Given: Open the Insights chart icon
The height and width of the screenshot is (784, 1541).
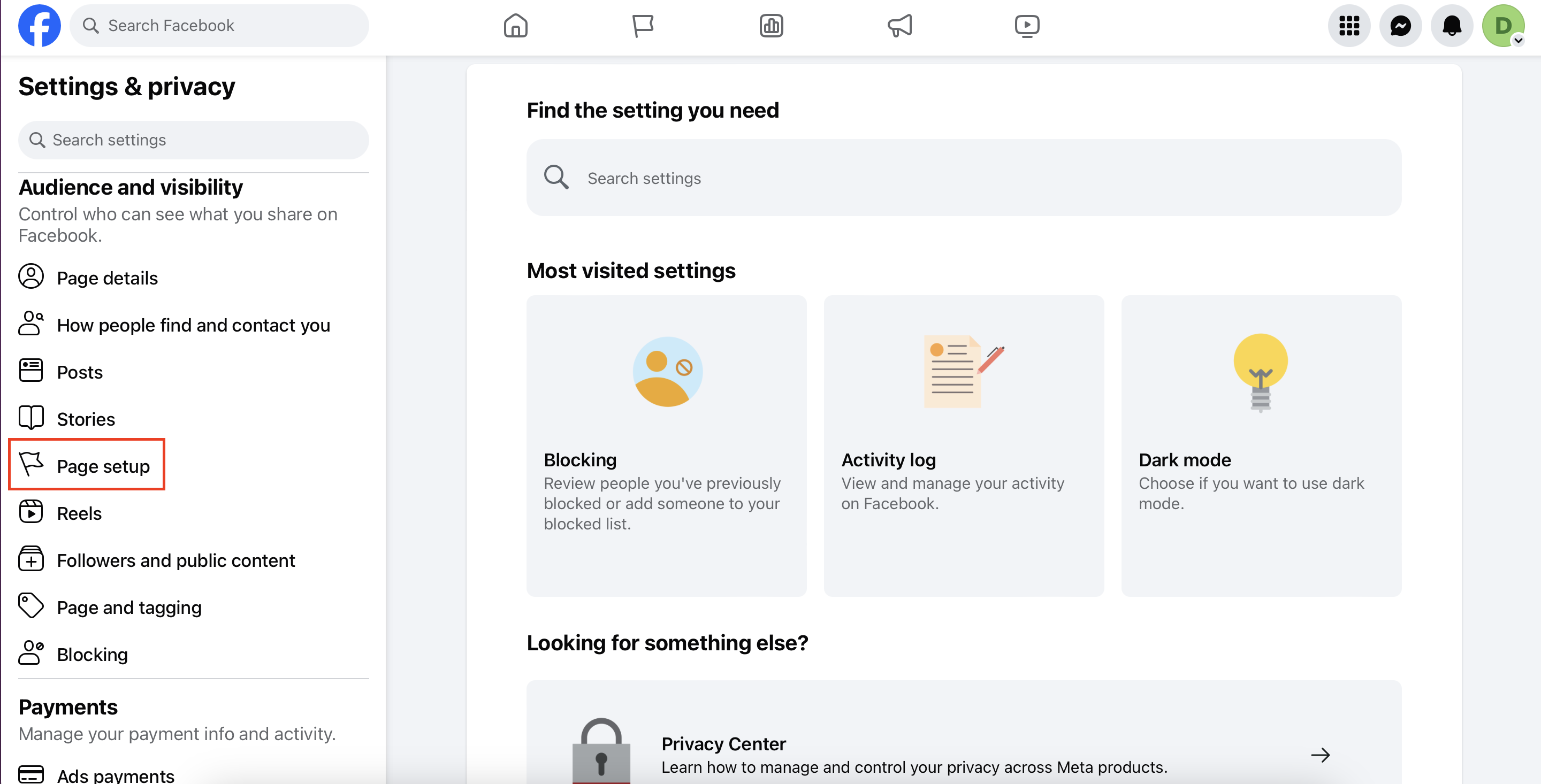Looking at the screenshot, I should pos(771,26).
